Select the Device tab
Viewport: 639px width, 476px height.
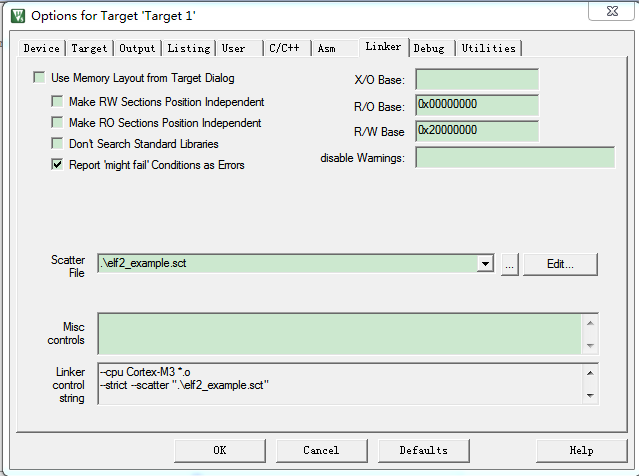tap(41, 48)
